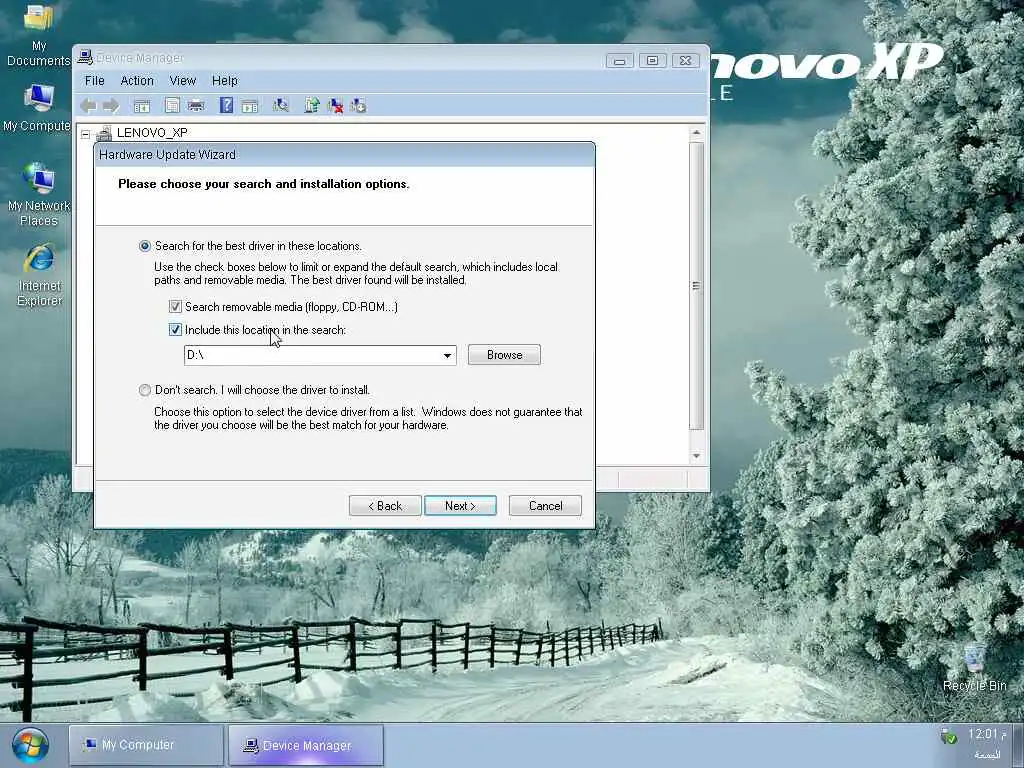Click the Hardware Update Wizard title bar
The image size is (1024, 768).
(x=344, y=155)
